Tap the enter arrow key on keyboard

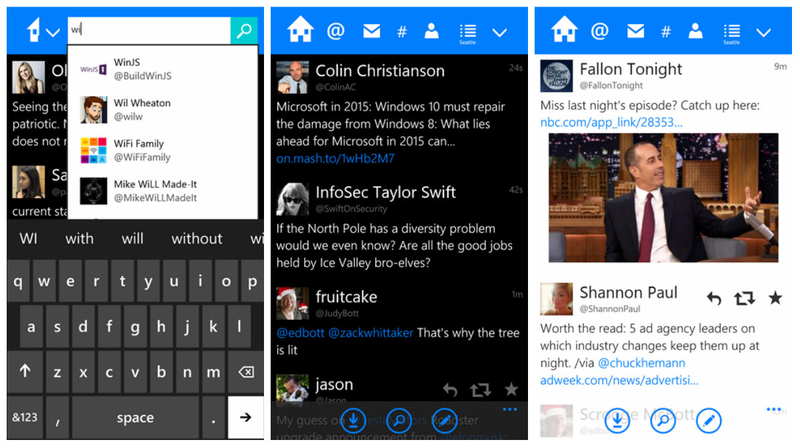246,417
